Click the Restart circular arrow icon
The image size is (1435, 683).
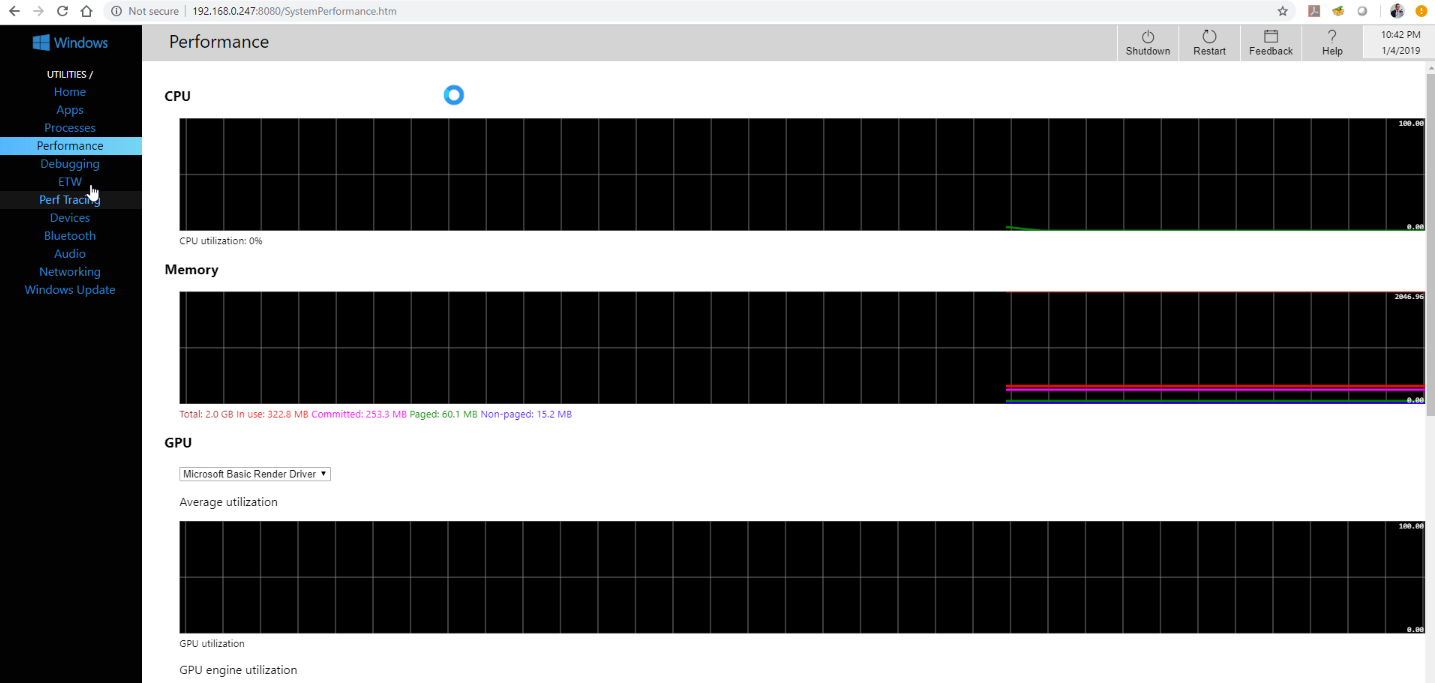point(1209,36)
